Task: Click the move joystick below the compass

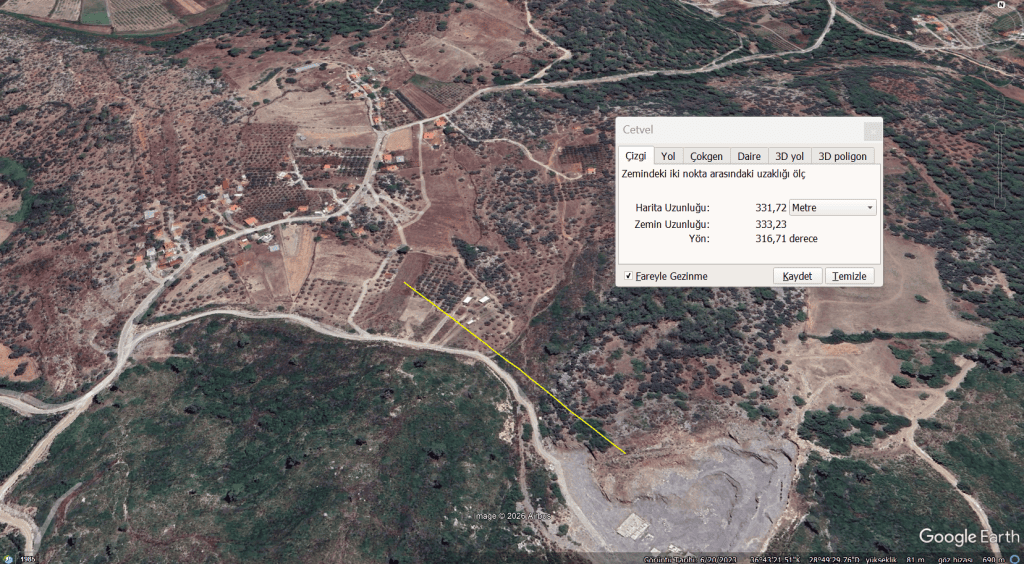Action: point(999,73)
